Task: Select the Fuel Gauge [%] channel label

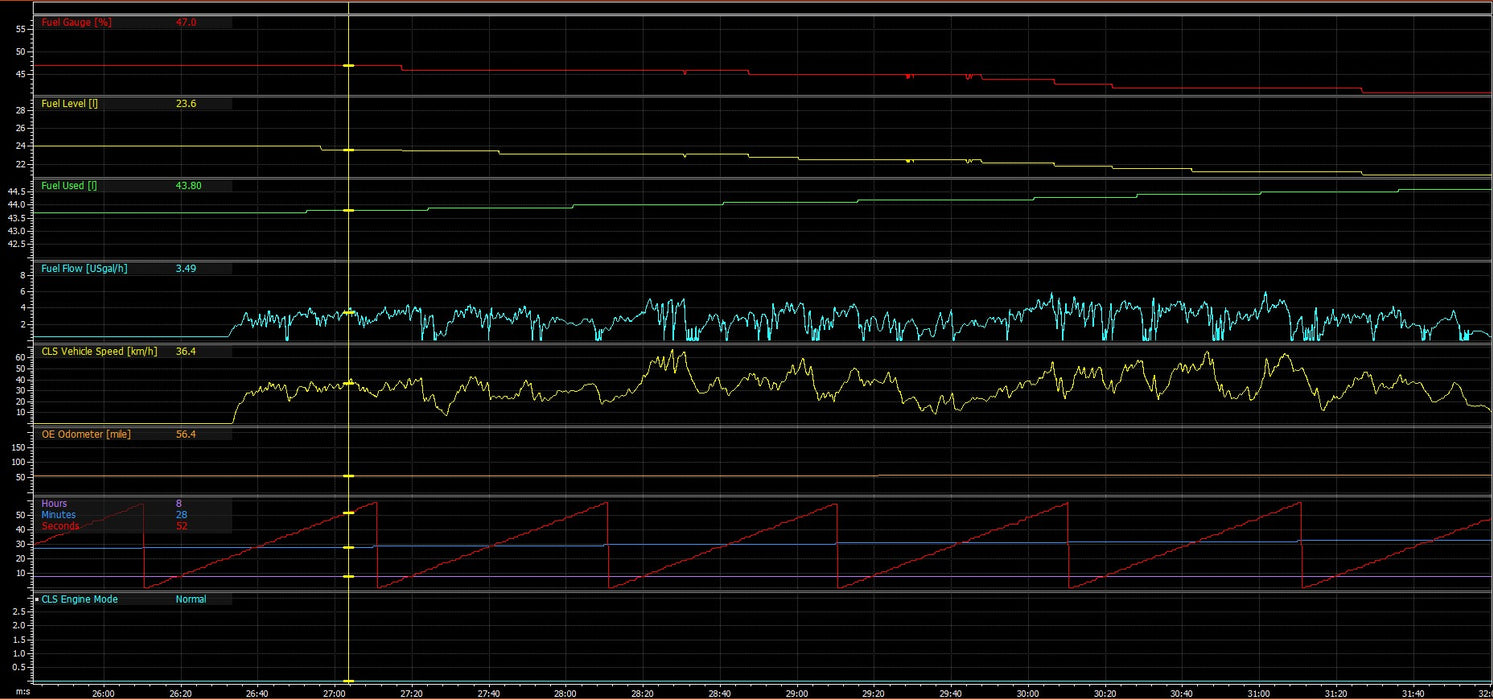Action: click(76, 21)
